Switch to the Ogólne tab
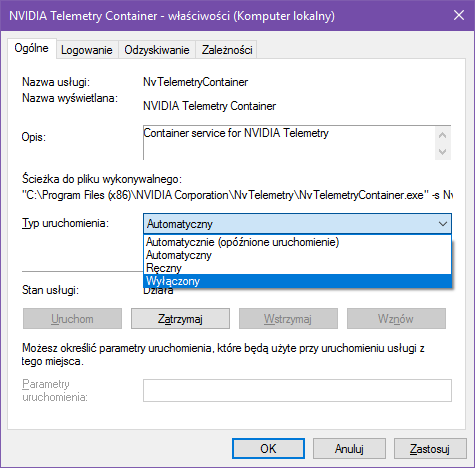 tap(32, 48)
